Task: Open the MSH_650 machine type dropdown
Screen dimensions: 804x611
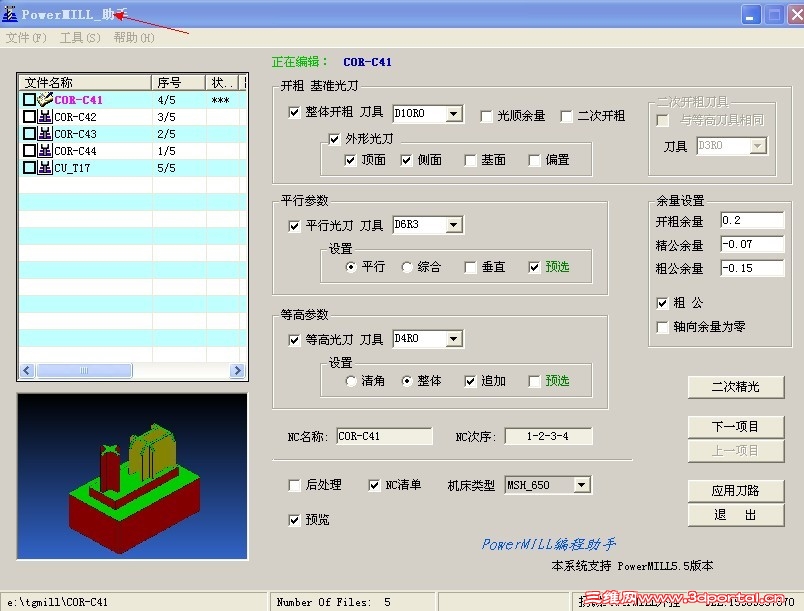Action: point(581,484)
